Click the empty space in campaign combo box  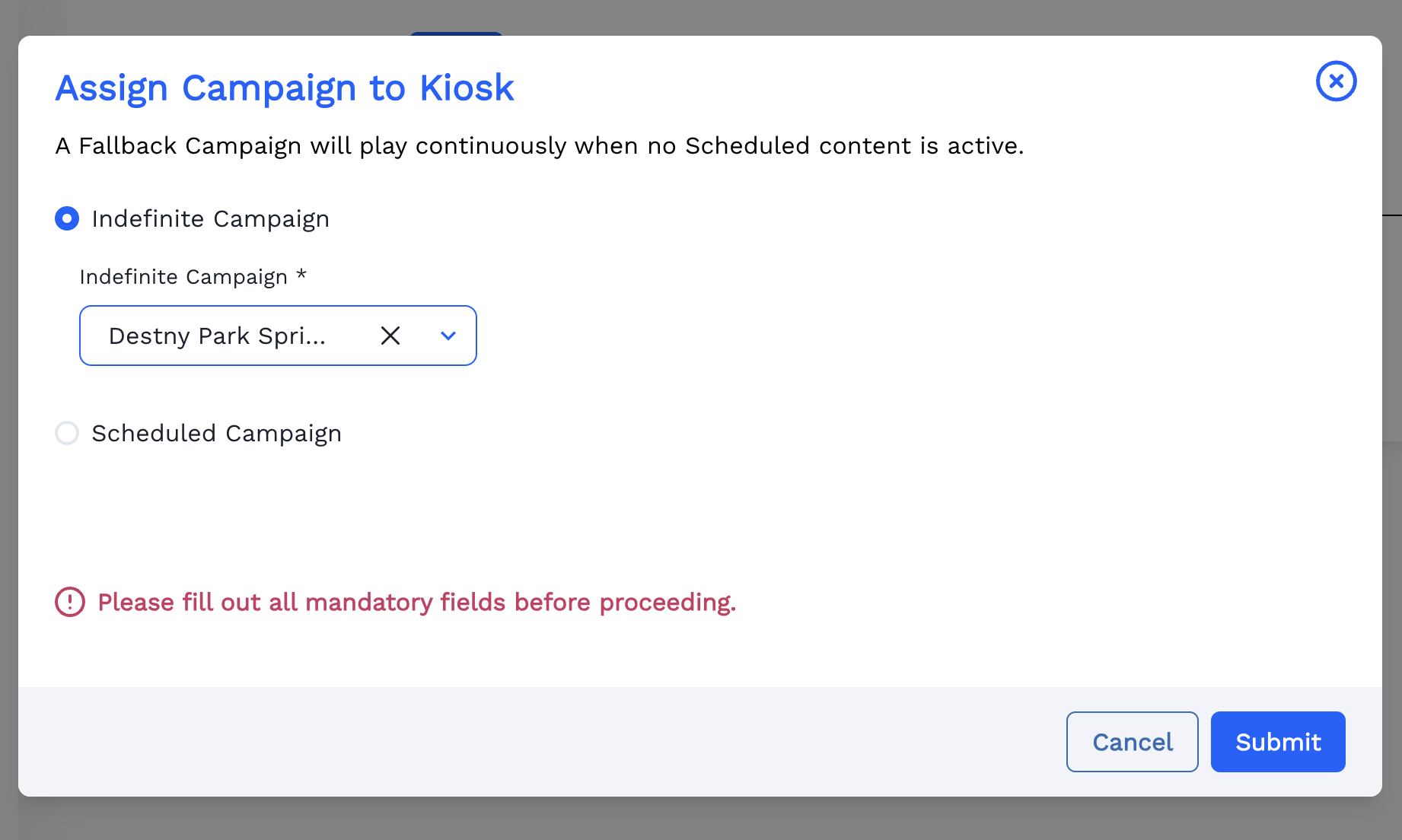click(x=349, y=336)
